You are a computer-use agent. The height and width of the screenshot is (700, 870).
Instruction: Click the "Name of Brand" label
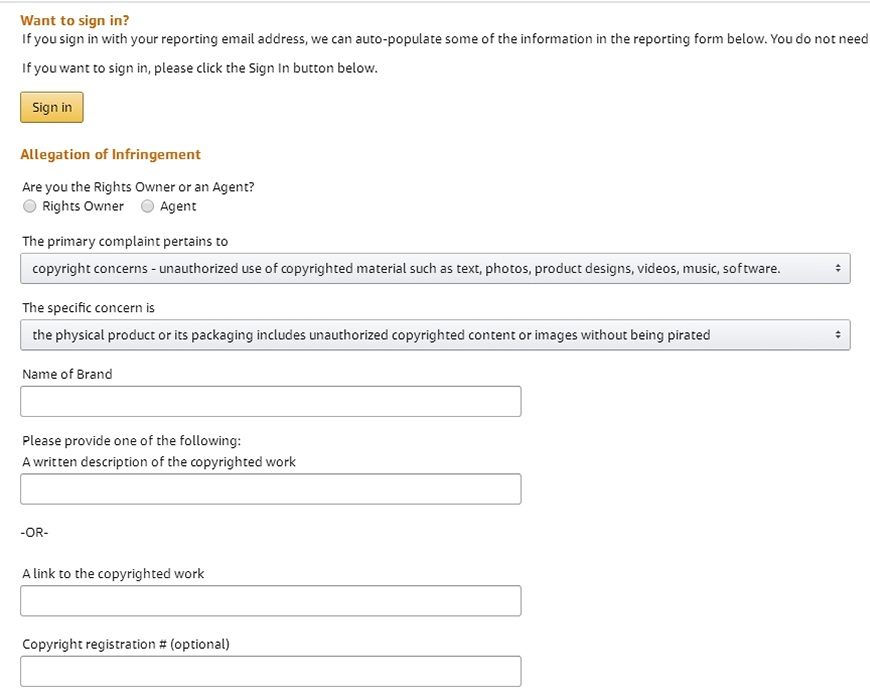point(67,374)
